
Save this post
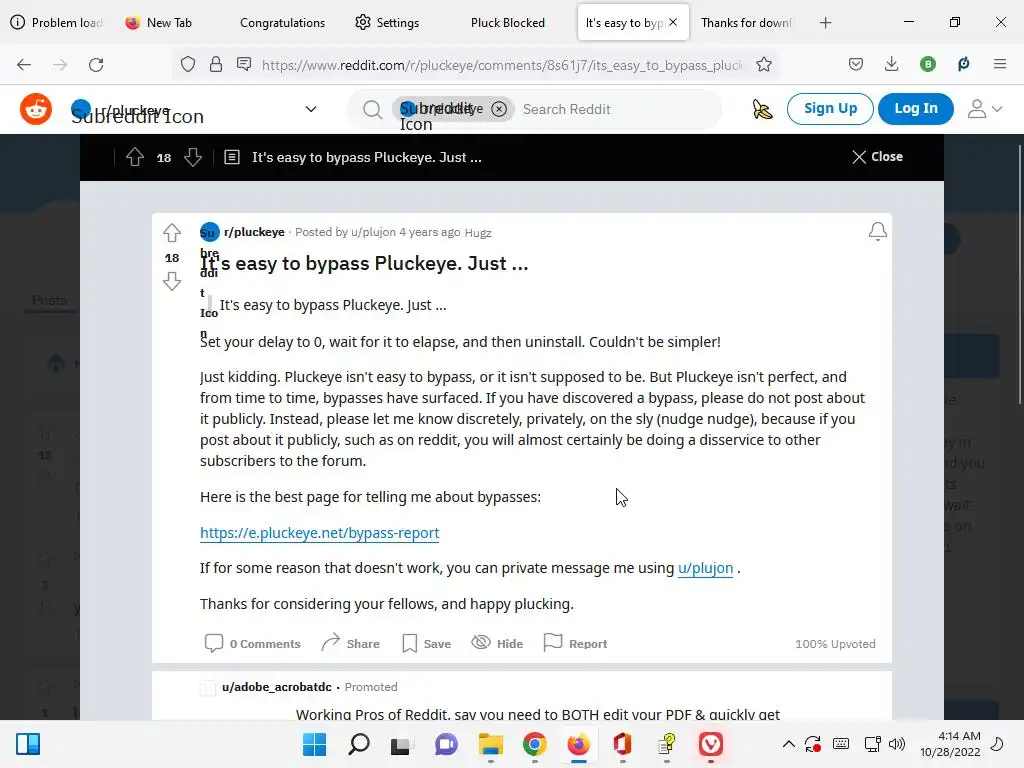pyautogui.click(x=427, y=643)
